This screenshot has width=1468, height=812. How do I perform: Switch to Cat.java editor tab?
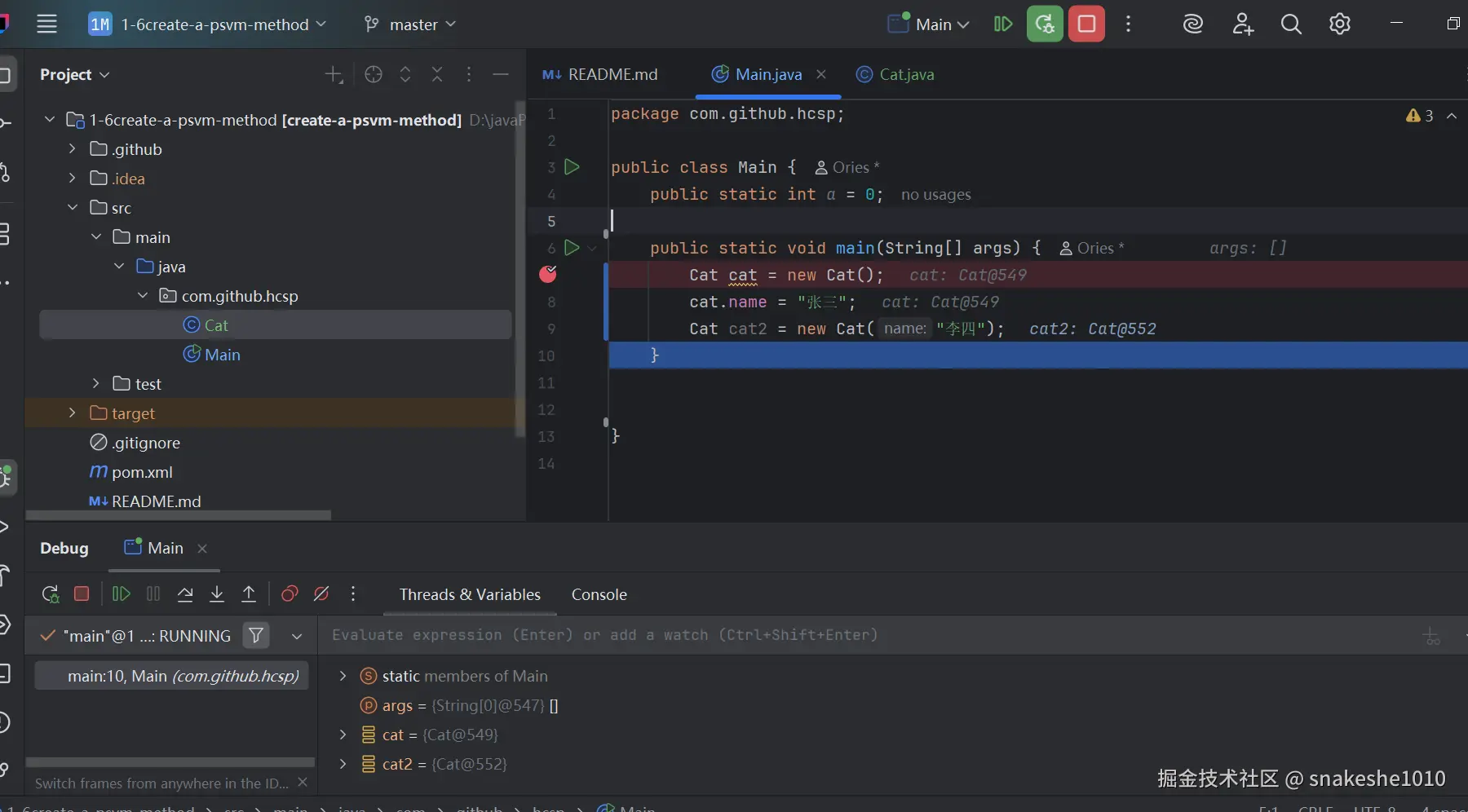[x=895, y=74]
